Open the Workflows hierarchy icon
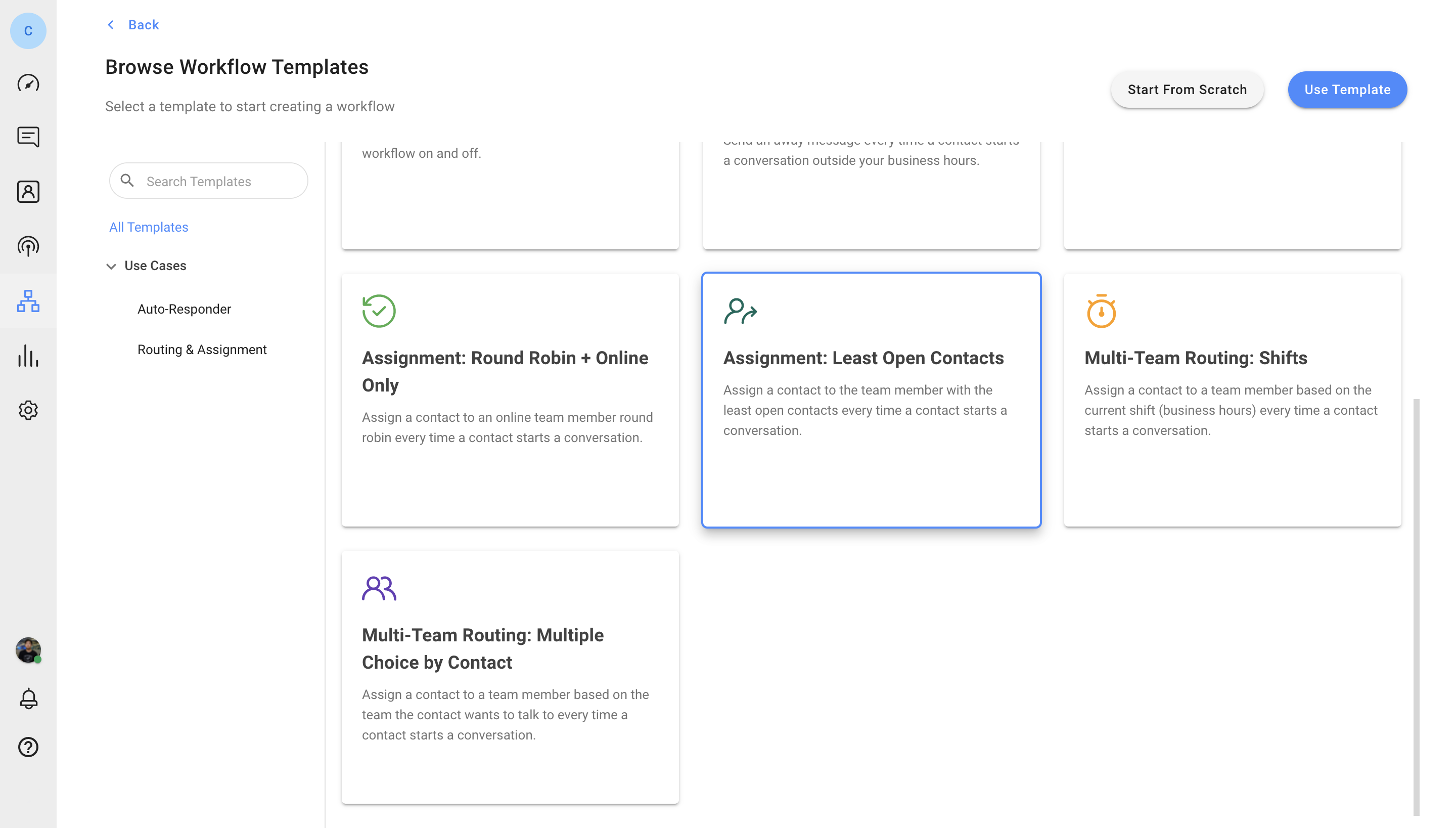This screenshot has width=1456, height=828. tap(28, 301)
